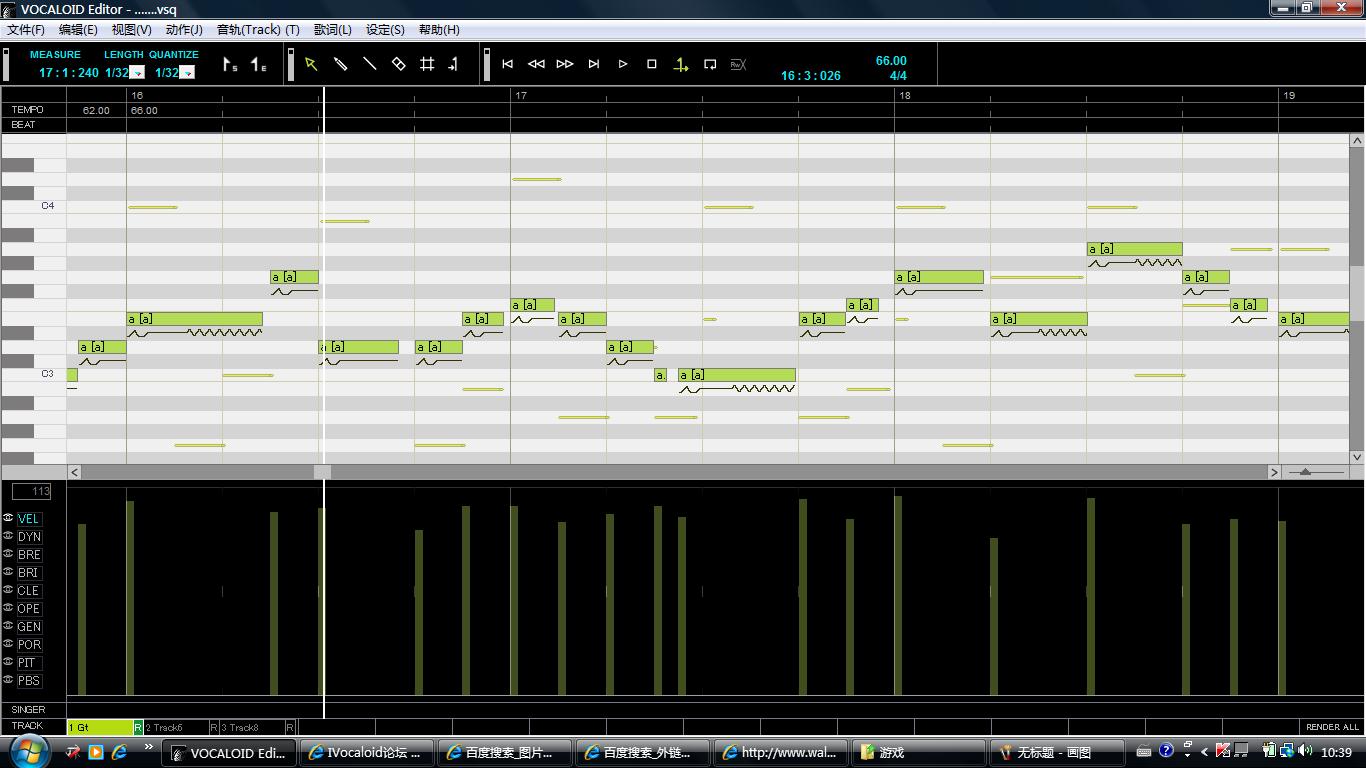The width and height of the screenshot is (1366, 768).
Task: Open the QUANTIZE dropdown arrow
Action: pos(187,72)
